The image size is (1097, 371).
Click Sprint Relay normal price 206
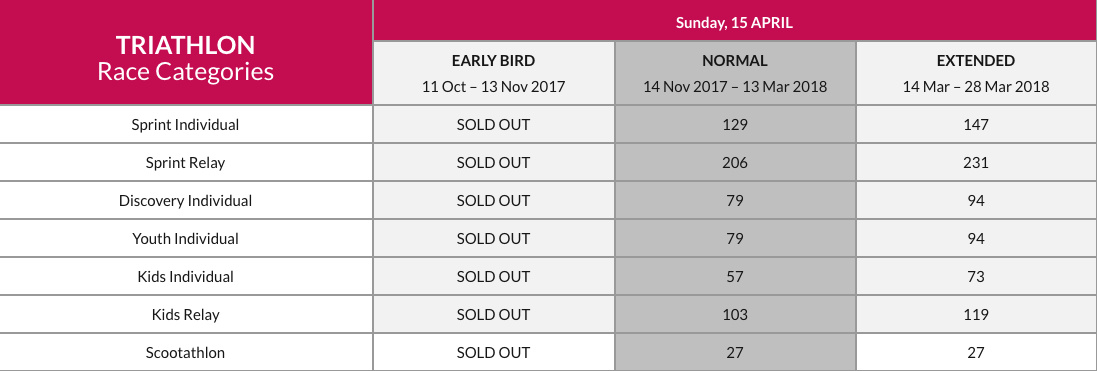735,162
